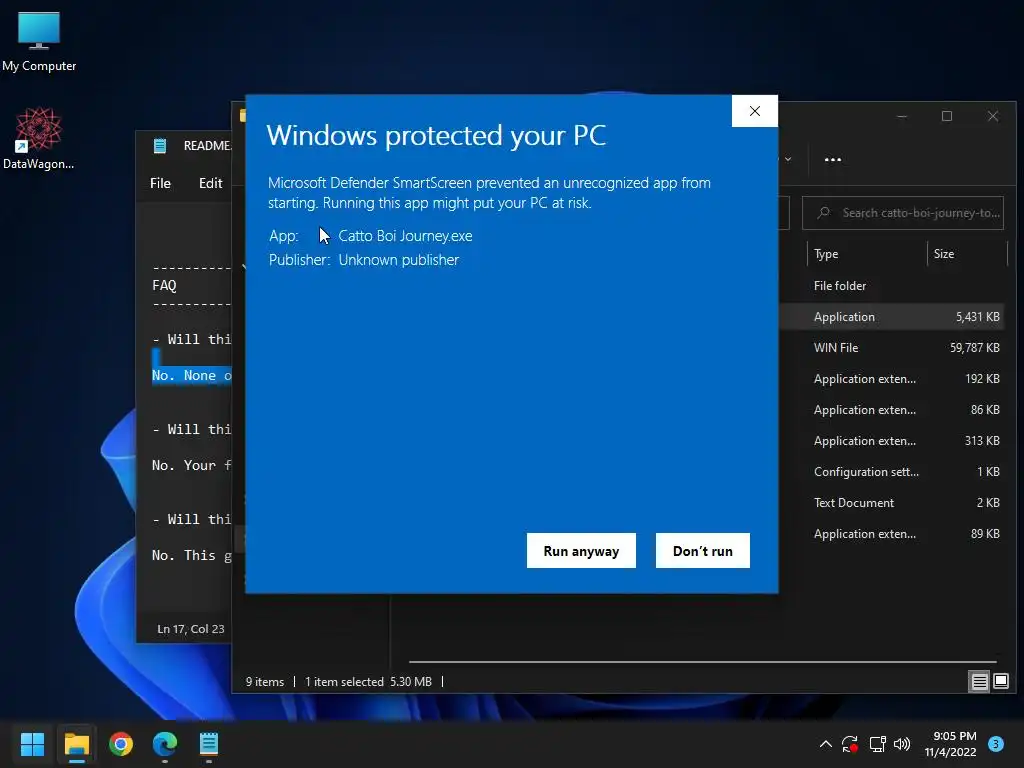Open My Computer desktop icon
Image resolution: width=1024 pixels, height=768 pixels.
tap(39, 41)
